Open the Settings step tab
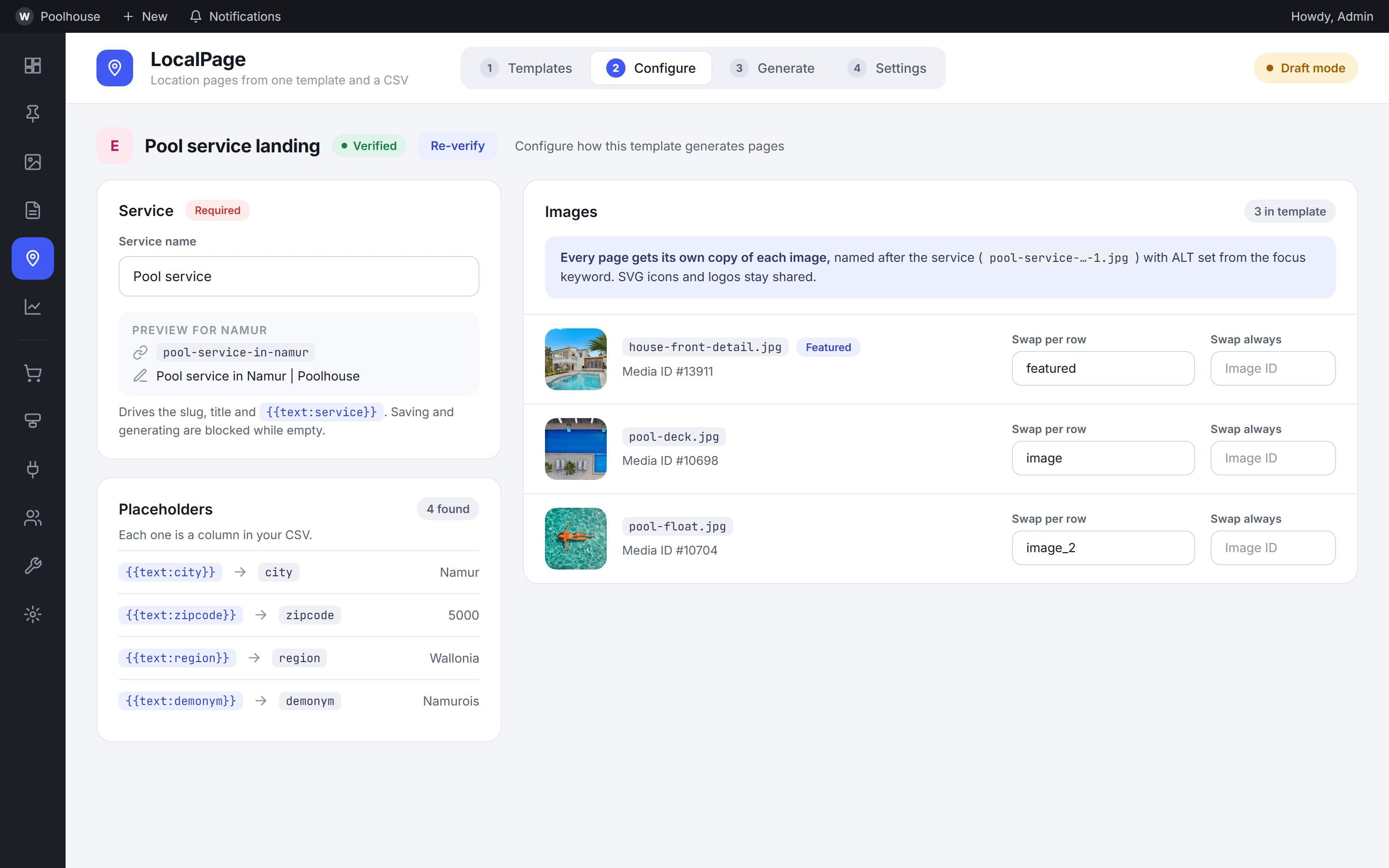 coord(887,68)
